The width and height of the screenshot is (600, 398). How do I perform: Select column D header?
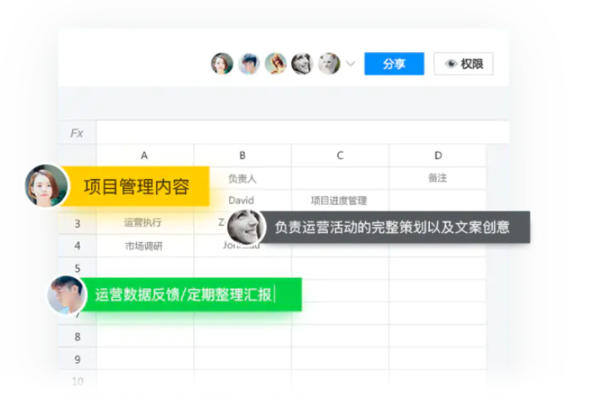pyautogui.click(x=438, y=155)
